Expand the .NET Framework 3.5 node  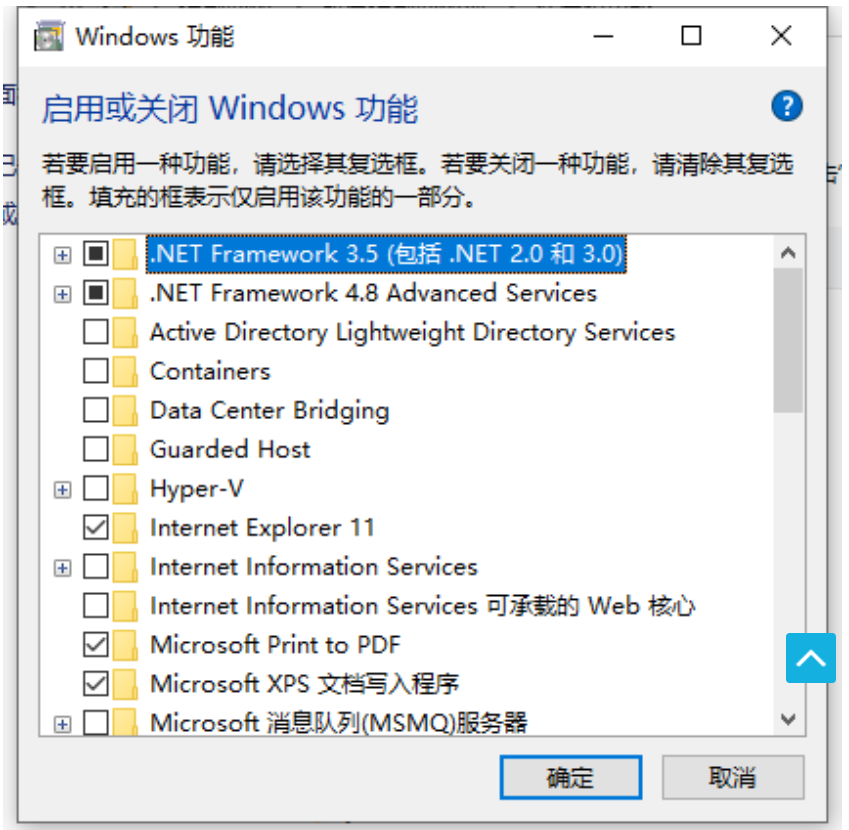click(63, 255)
